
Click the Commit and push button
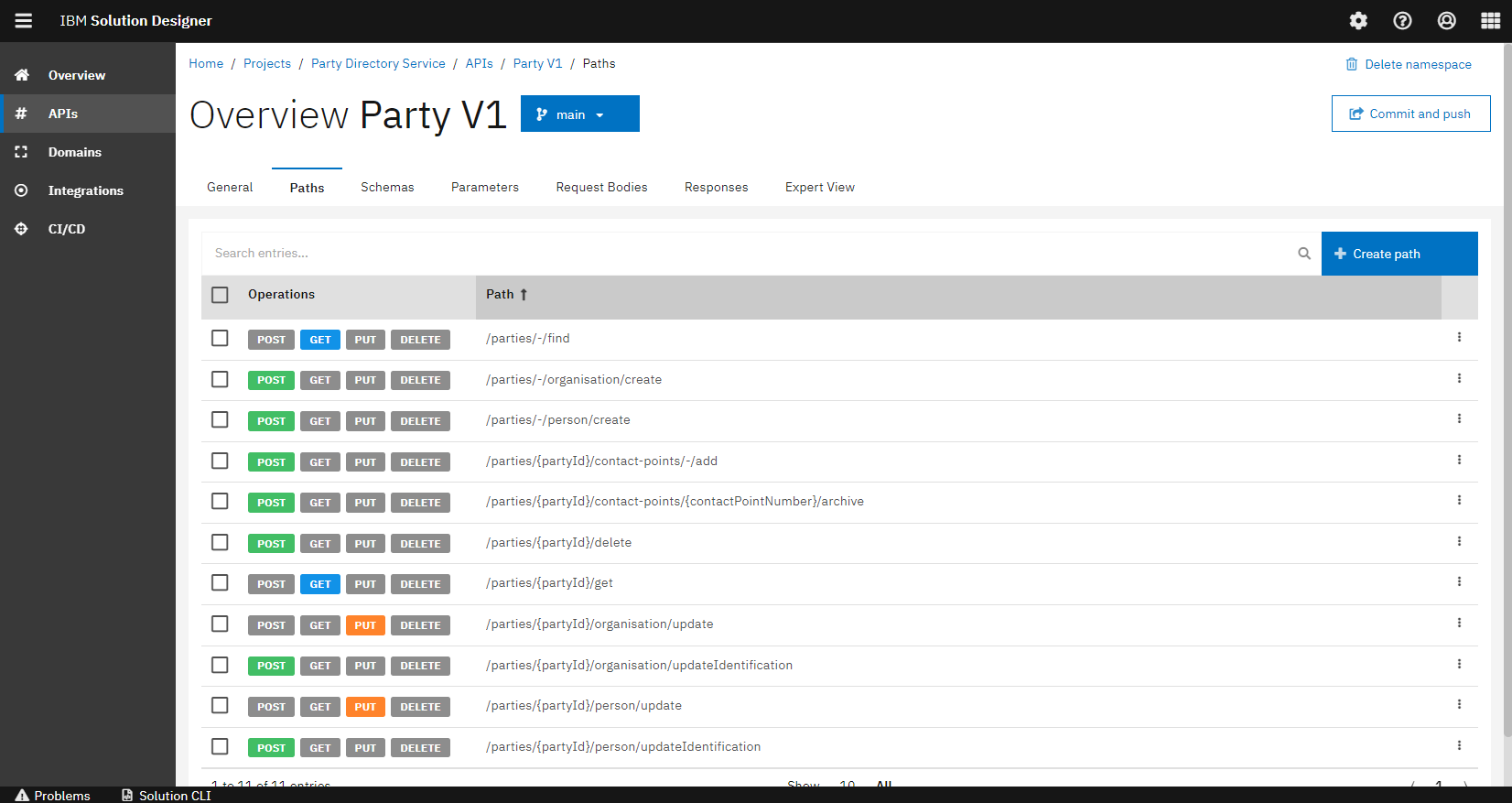pyautogui.click(x=1410, y=114)
